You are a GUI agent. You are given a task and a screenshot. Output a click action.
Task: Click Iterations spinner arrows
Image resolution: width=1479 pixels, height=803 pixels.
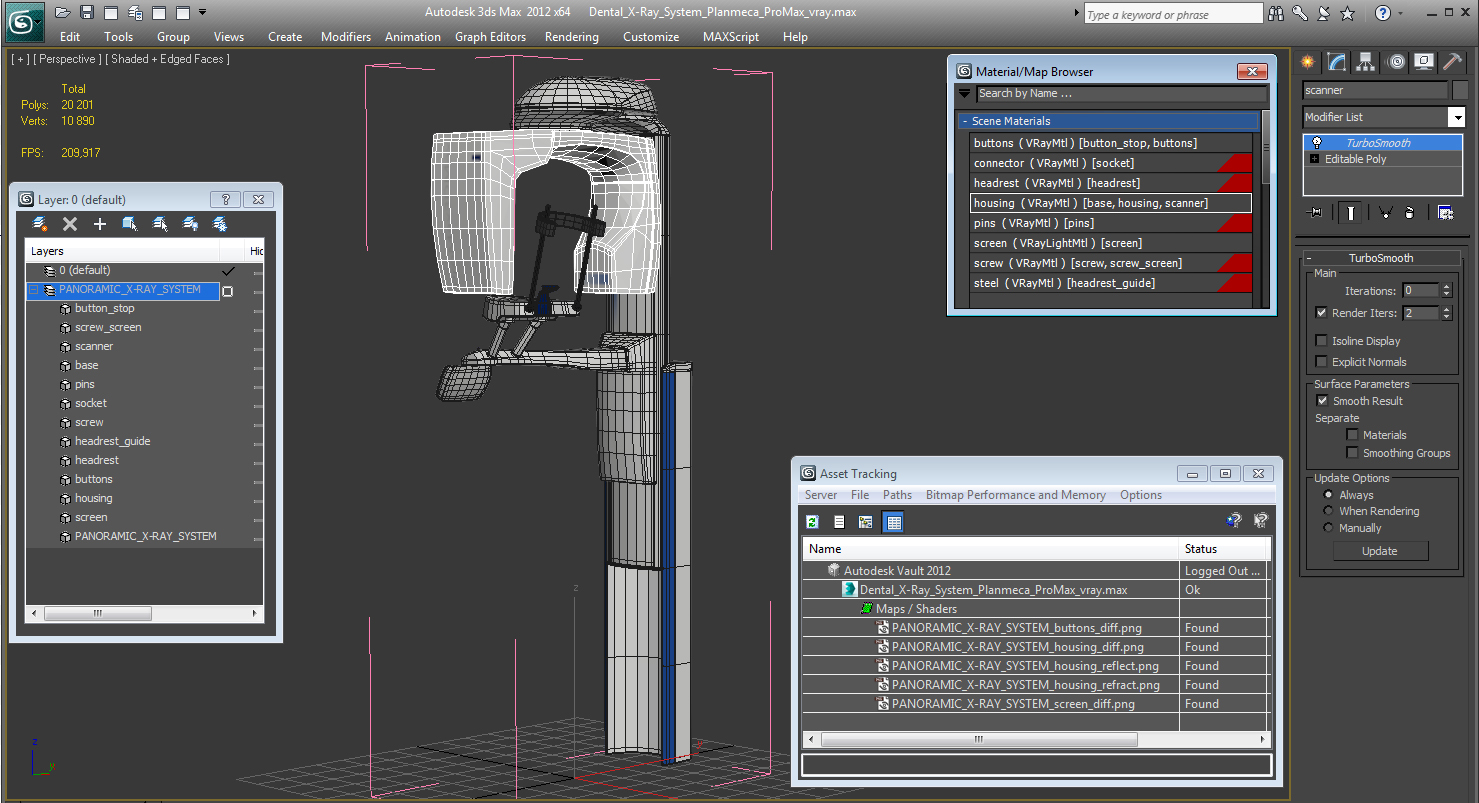coord(1447,291)
